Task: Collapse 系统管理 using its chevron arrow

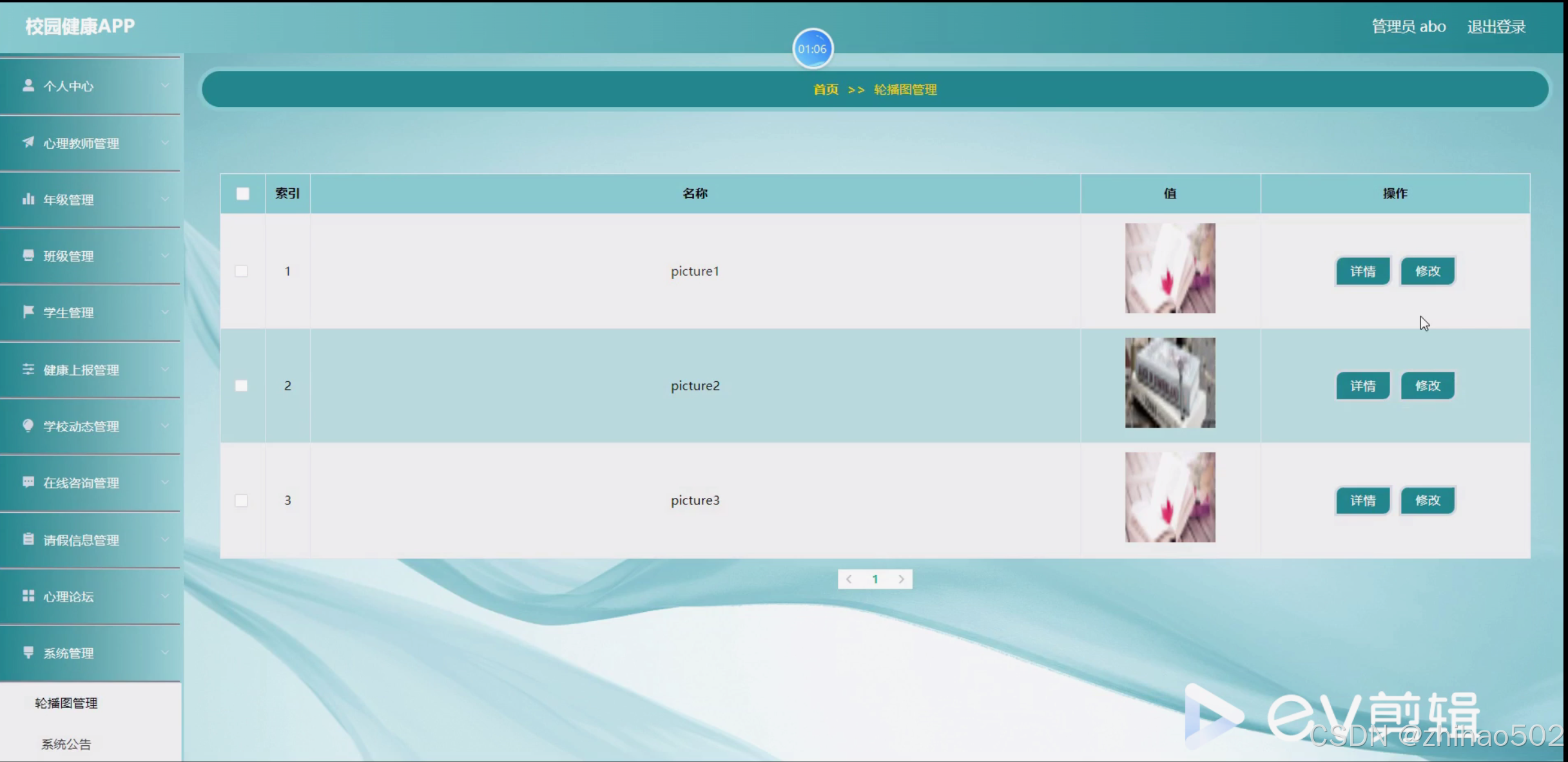Action: pyautogui.click(x=165, y=652)
